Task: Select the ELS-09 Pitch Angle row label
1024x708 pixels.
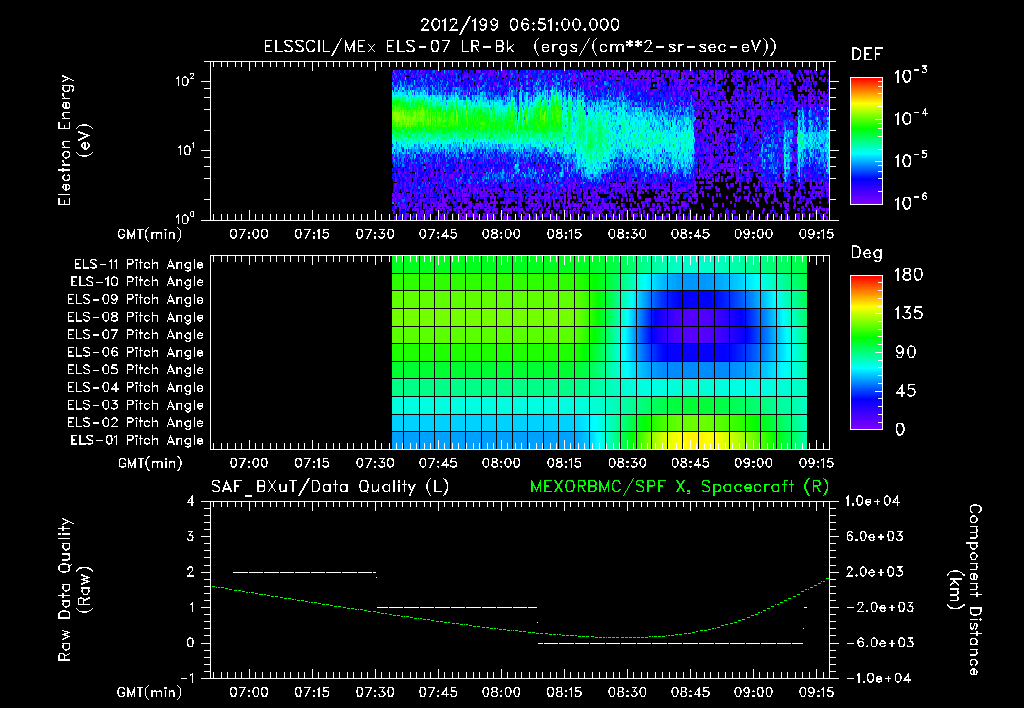Action: point(136,300)
